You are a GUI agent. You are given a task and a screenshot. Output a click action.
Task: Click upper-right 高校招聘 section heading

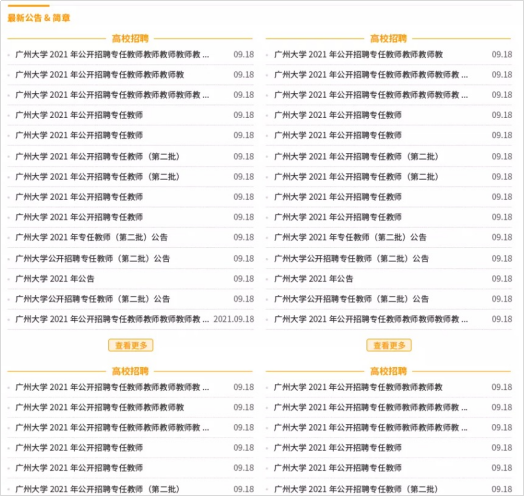(x=388, y=38)
